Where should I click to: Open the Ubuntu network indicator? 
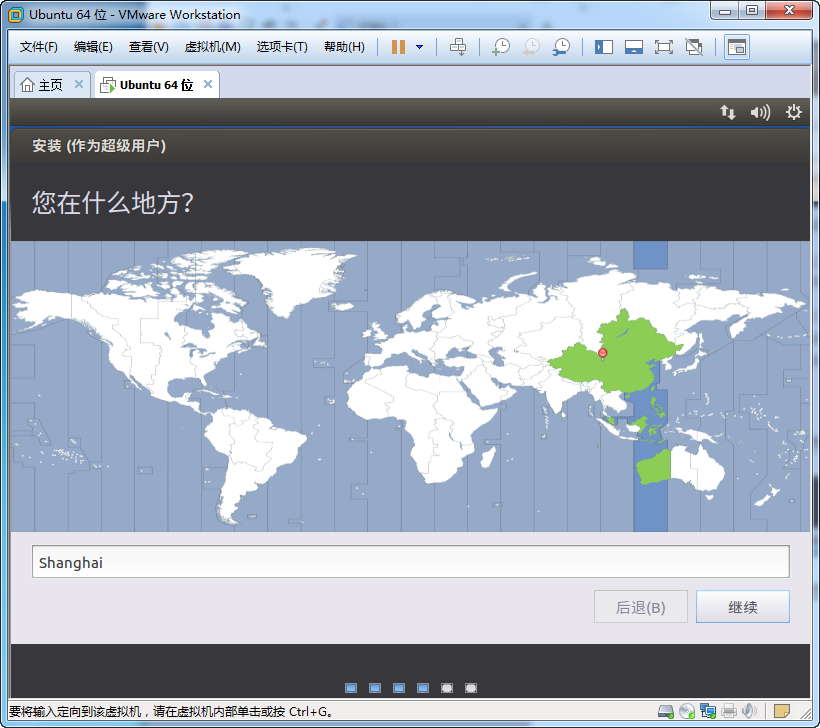click(x=728, y=112)
